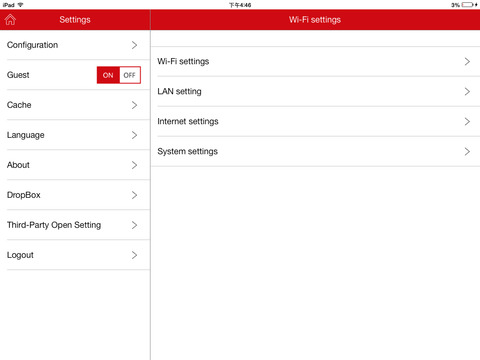
Task: Click the DropBox label
Action: click(x=24, y=195)
